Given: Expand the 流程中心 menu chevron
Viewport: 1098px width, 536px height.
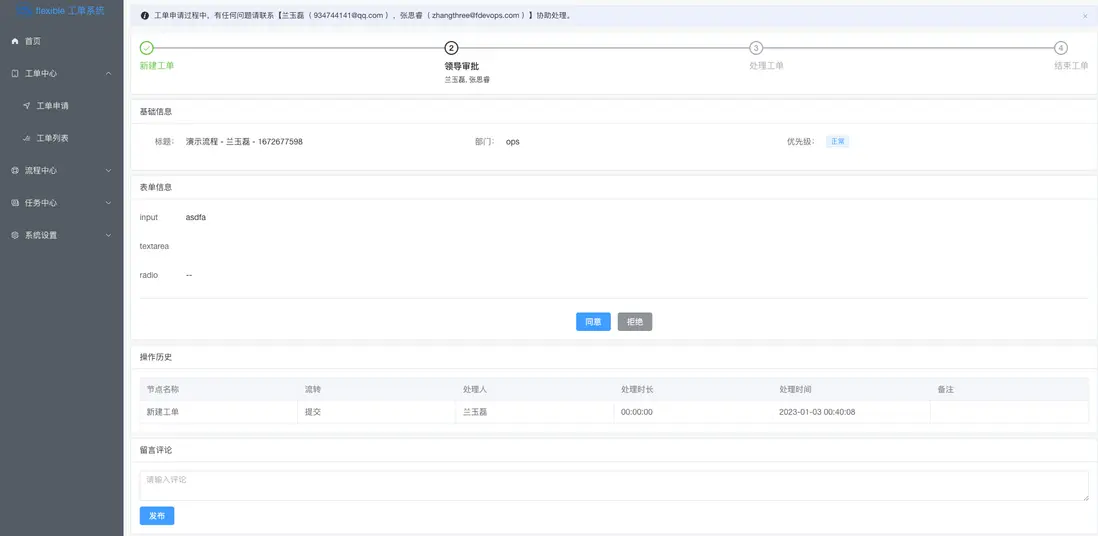Looking at the screenshot, I should [109, 171].
